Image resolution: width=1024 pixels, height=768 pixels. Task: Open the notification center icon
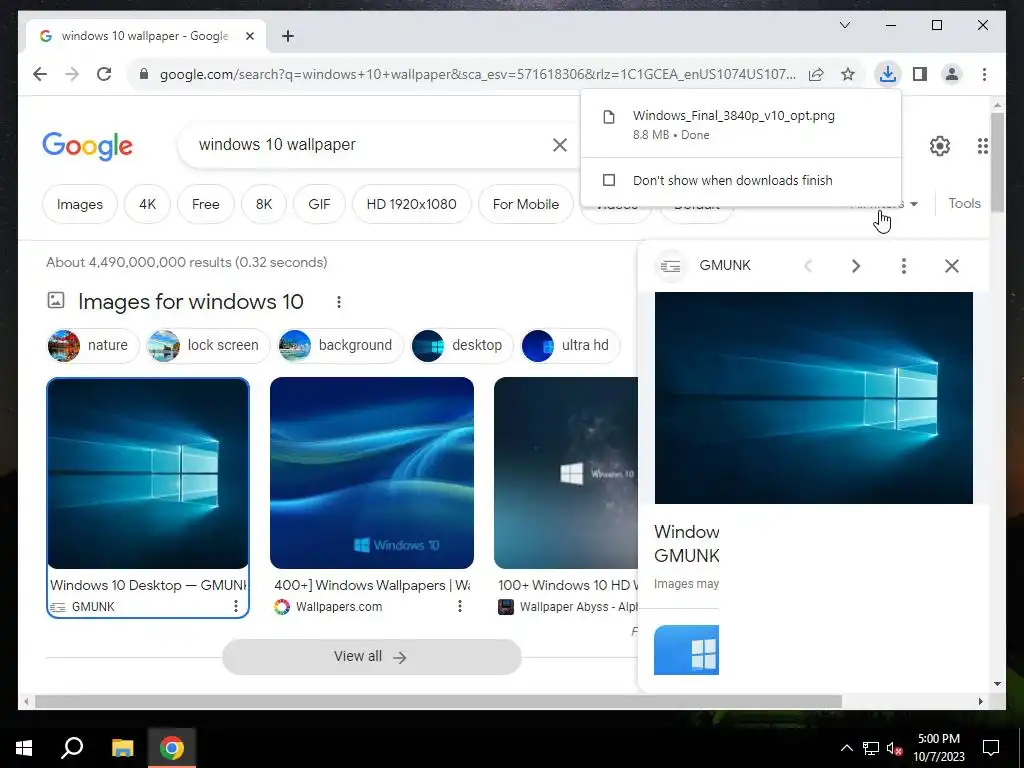991,748
